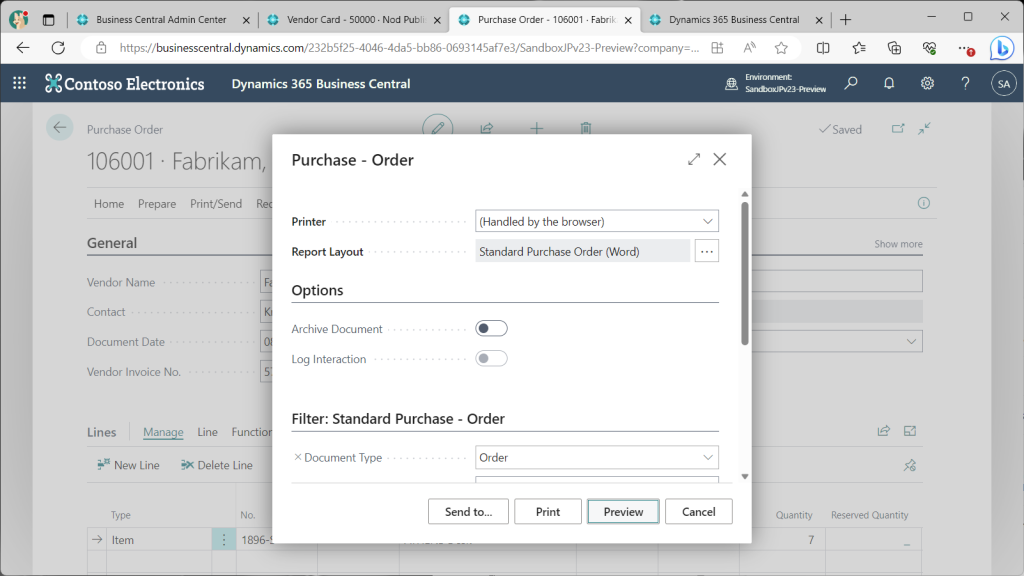Viewport: 1024px width, 576px height.
Task: Click New Line action
Action: pyautogui.click(x=128, y=465)
